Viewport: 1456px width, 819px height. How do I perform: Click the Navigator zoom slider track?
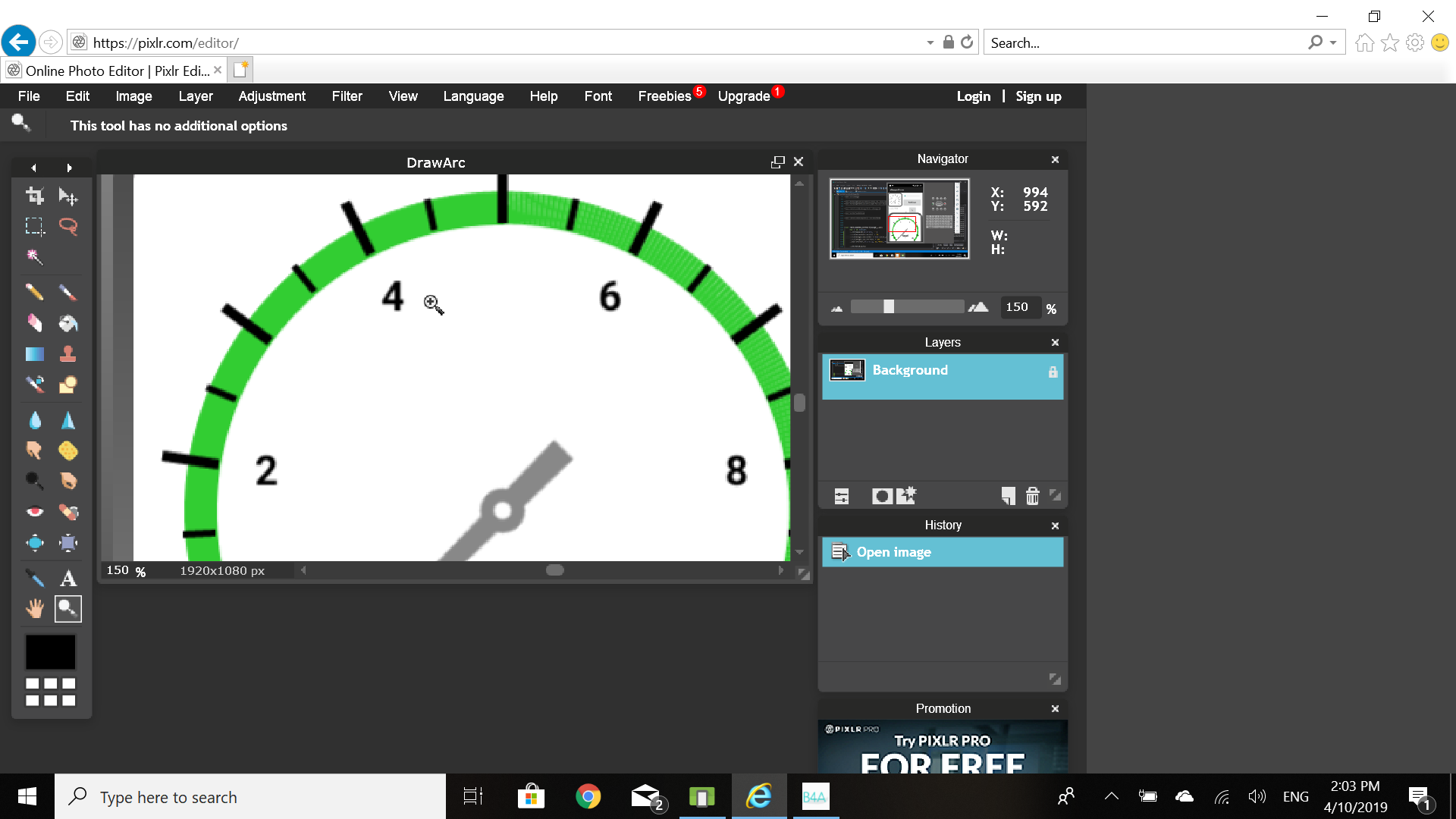click(x=925, y=307)
